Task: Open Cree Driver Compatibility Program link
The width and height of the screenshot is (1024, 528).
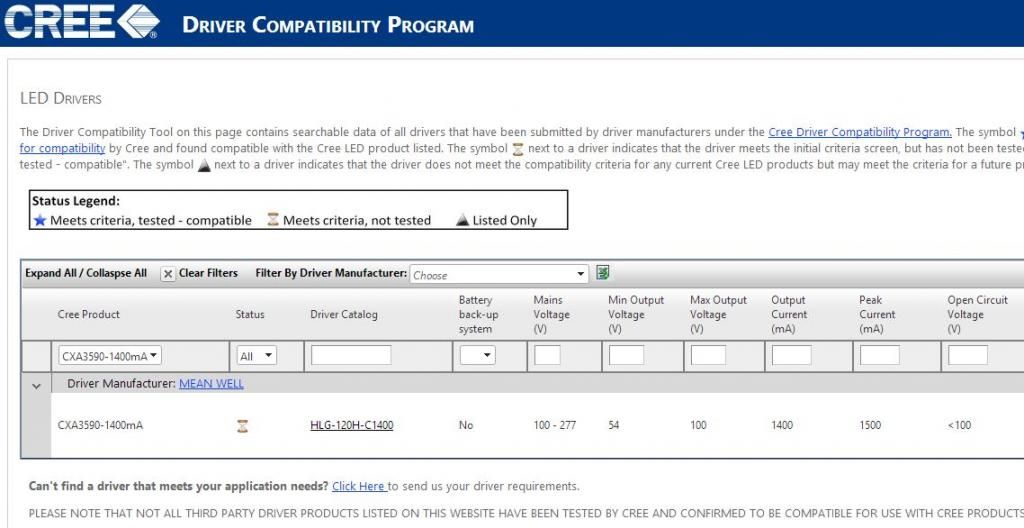Action: point(859,132)
